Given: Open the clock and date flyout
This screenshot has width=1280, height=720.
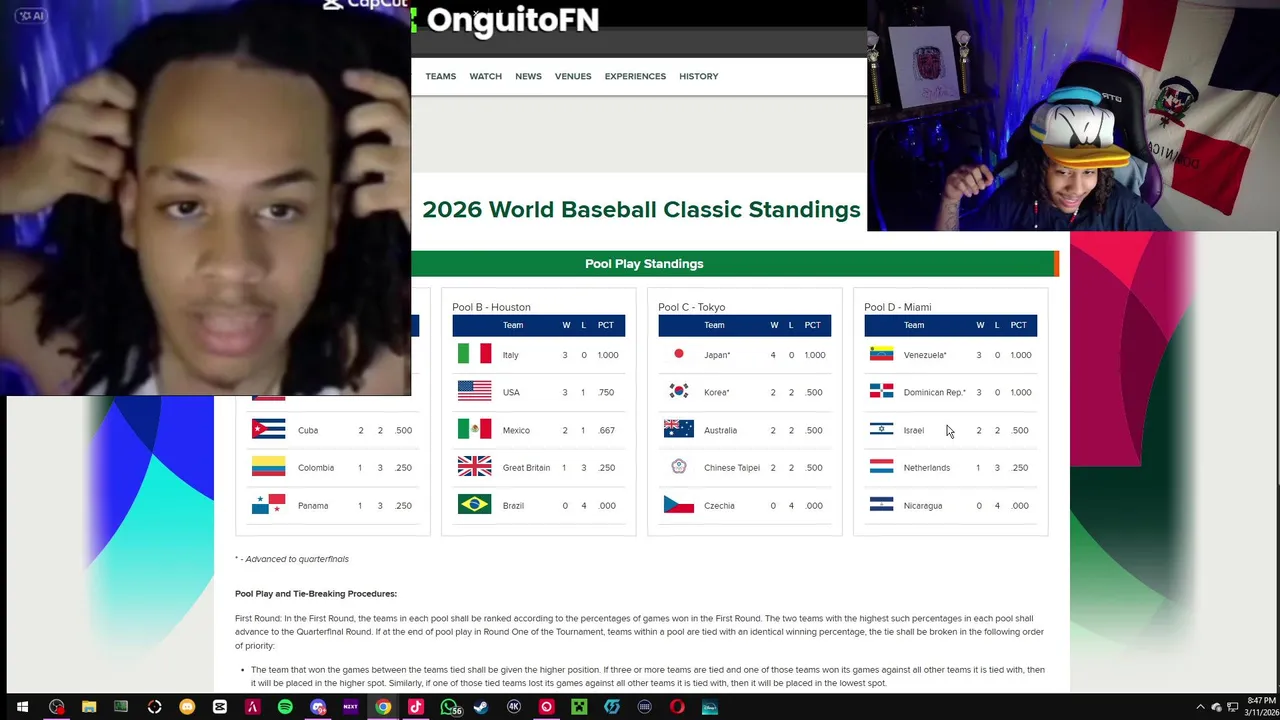Looking at the screenshot, I should point(1260,707).
